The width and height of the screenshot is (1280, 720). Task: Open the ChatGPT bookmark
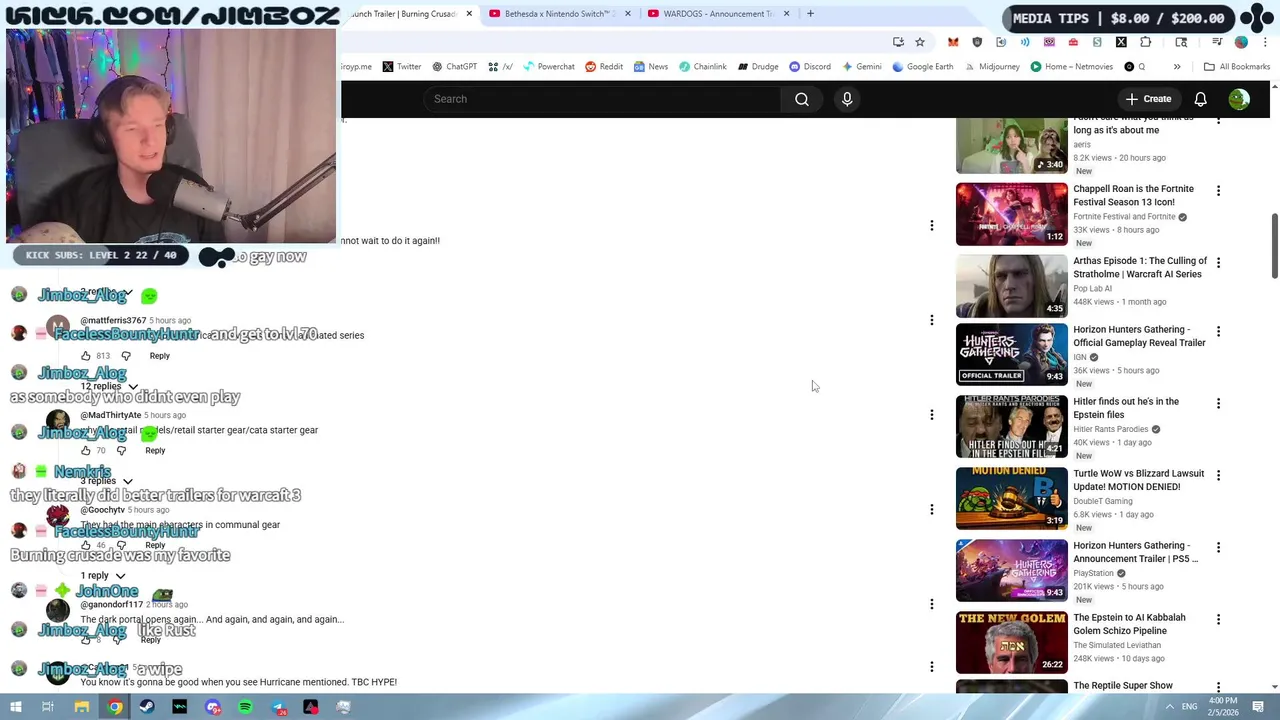tap(454, 67)
